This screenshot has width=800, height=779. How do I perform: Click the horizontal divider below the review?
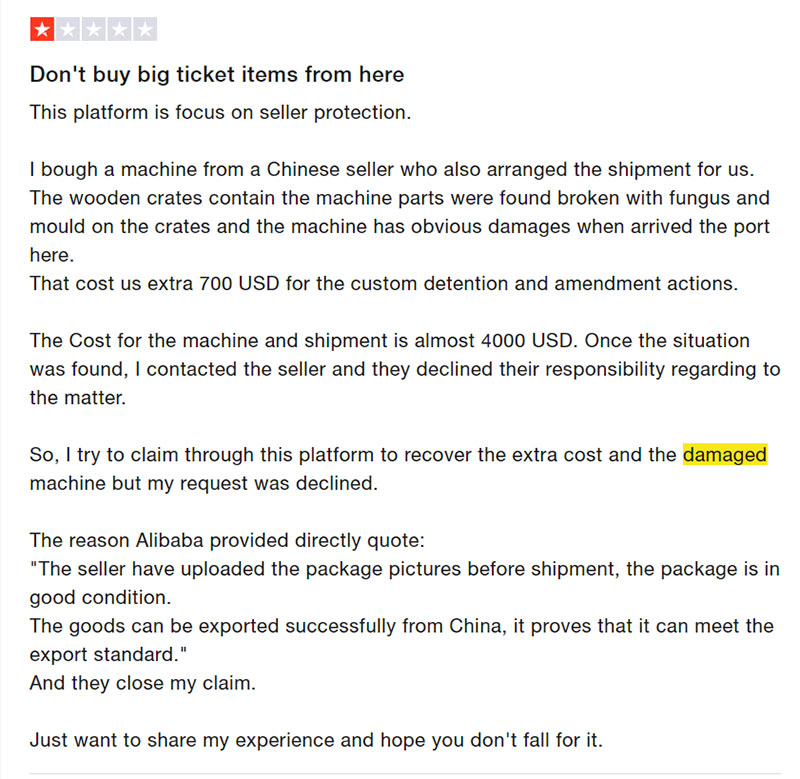(400, 774)
